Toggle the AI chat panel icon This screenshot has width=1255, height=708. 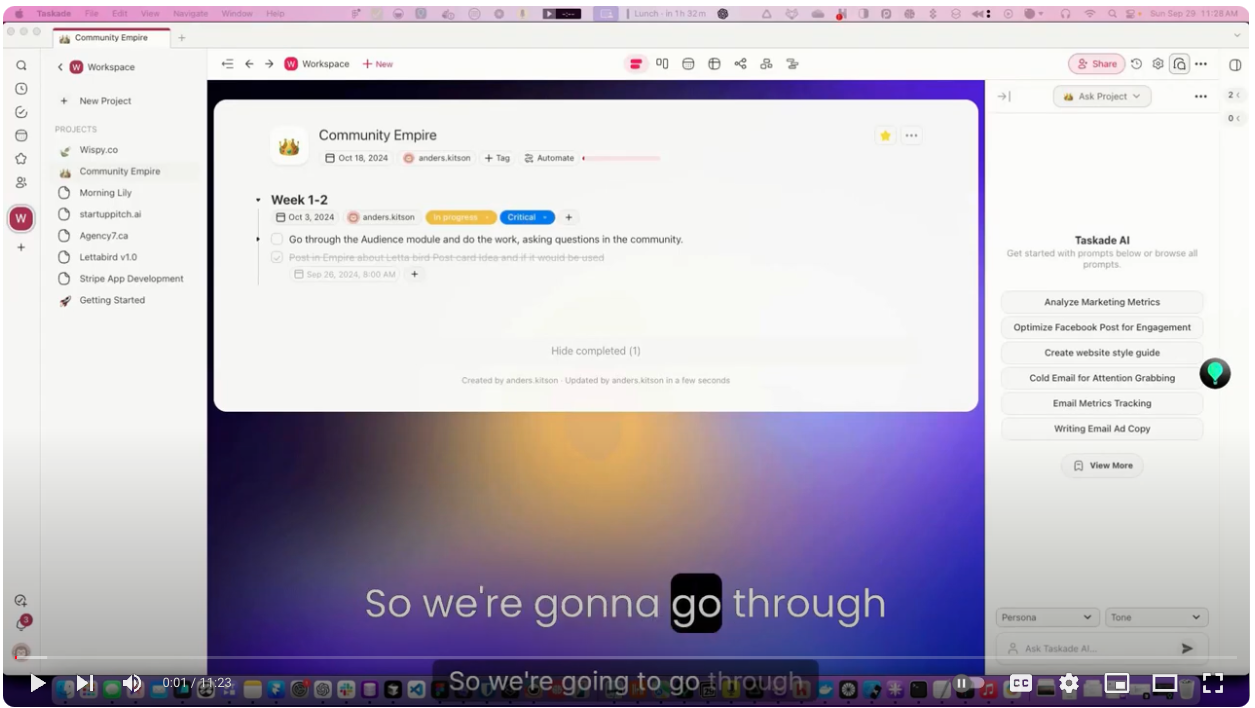tap(1180, 64)
